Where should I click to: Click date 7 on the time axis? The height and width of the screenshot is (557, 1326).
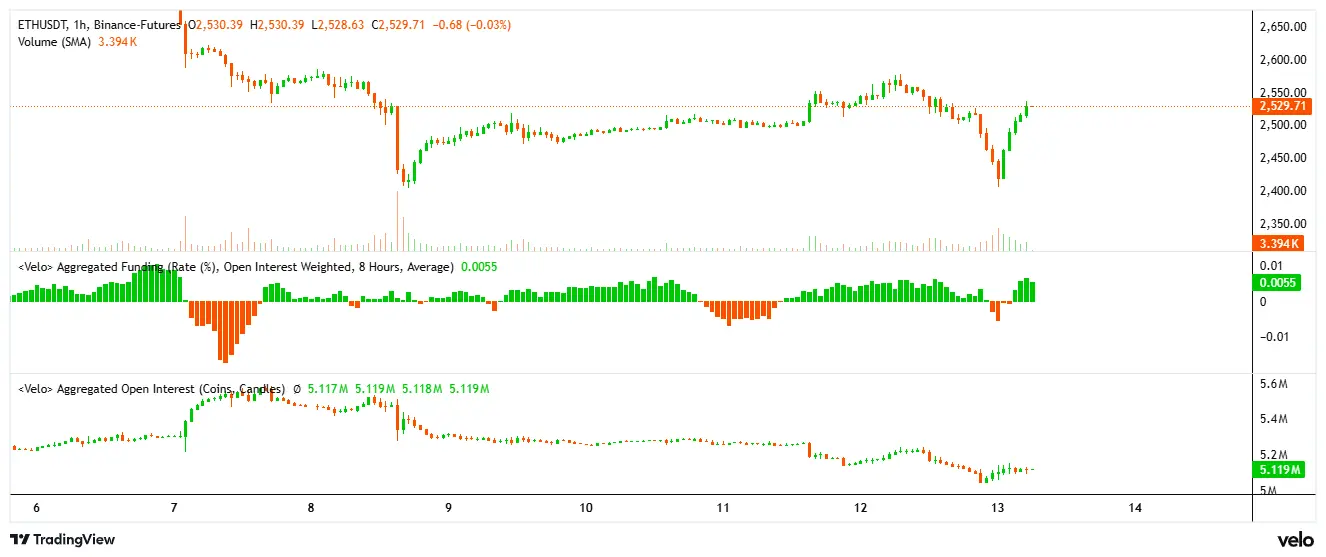(174, 508)
